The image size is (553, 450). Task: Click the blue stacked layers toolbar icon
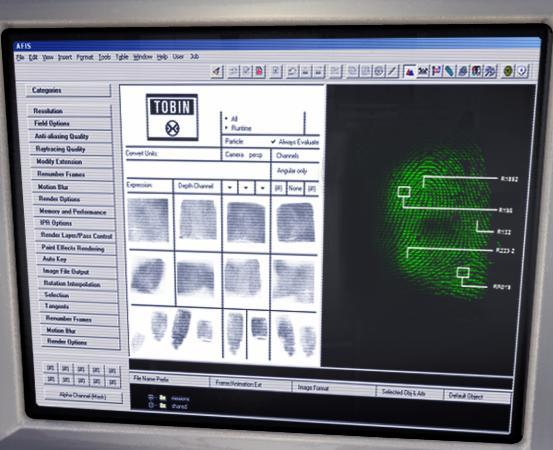coord(463,71)
